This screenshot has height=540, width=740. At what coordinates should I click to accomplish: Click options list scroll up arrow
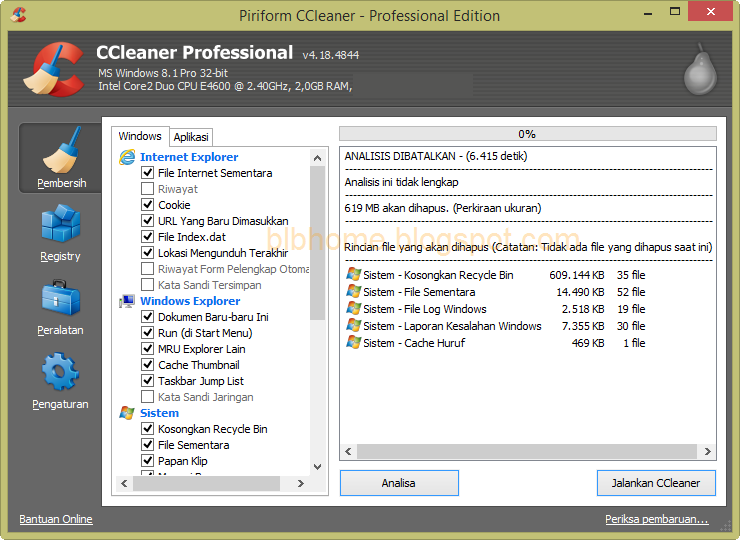tap(318, 158)
